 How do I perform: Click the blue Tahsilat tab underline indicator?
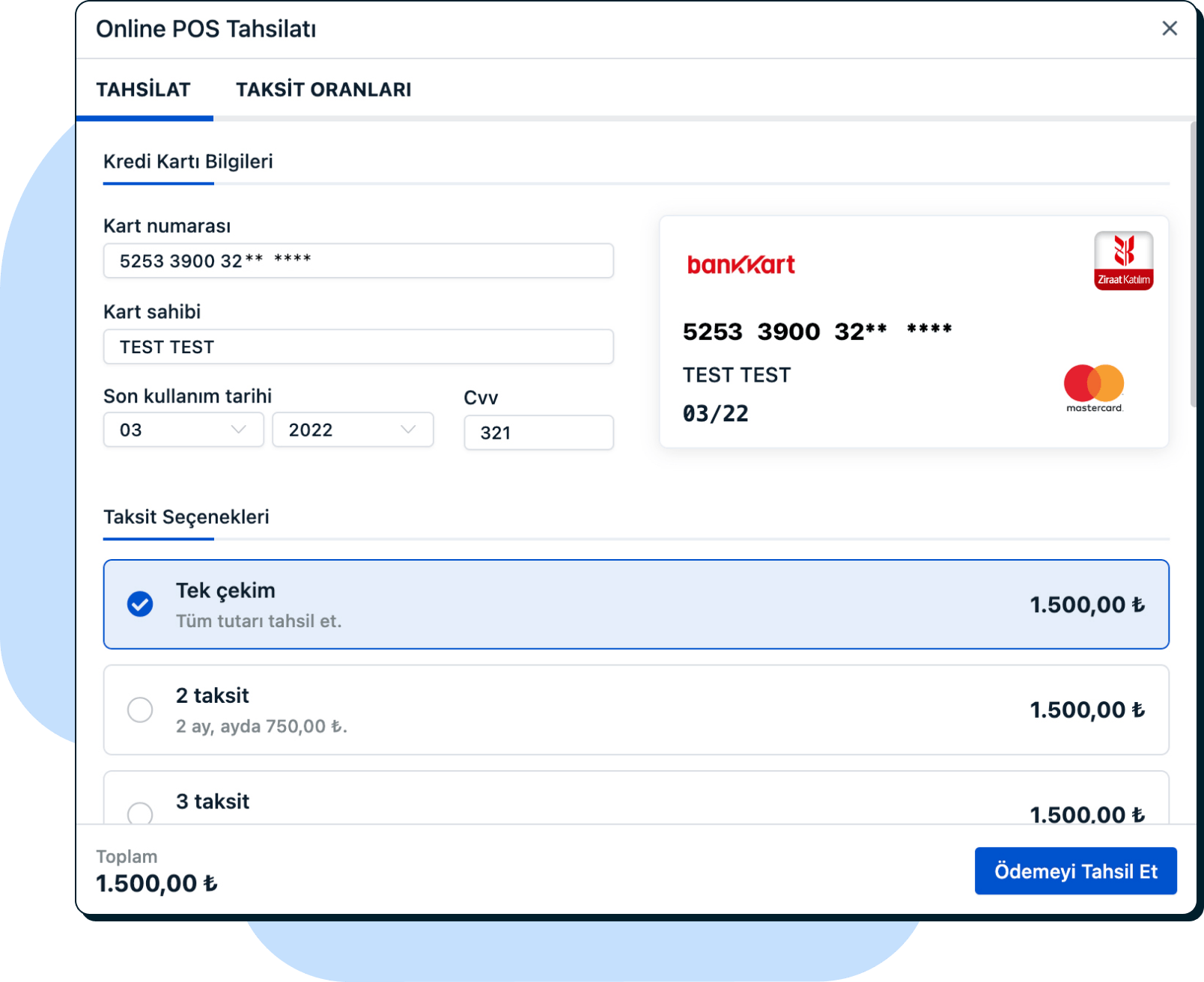pyautogui.click(x=145, y=117)
